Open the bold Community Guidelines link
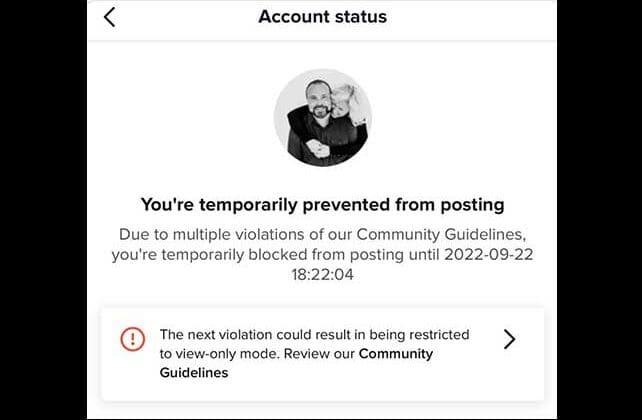 pos(296,363)
